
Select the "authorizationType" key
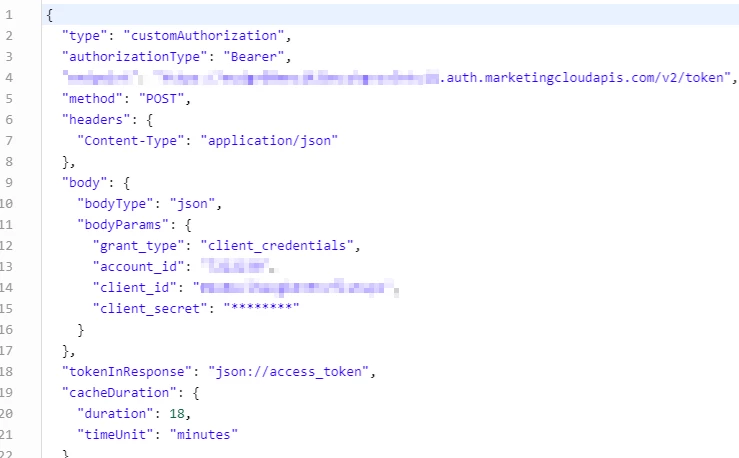tap(135, 57)
